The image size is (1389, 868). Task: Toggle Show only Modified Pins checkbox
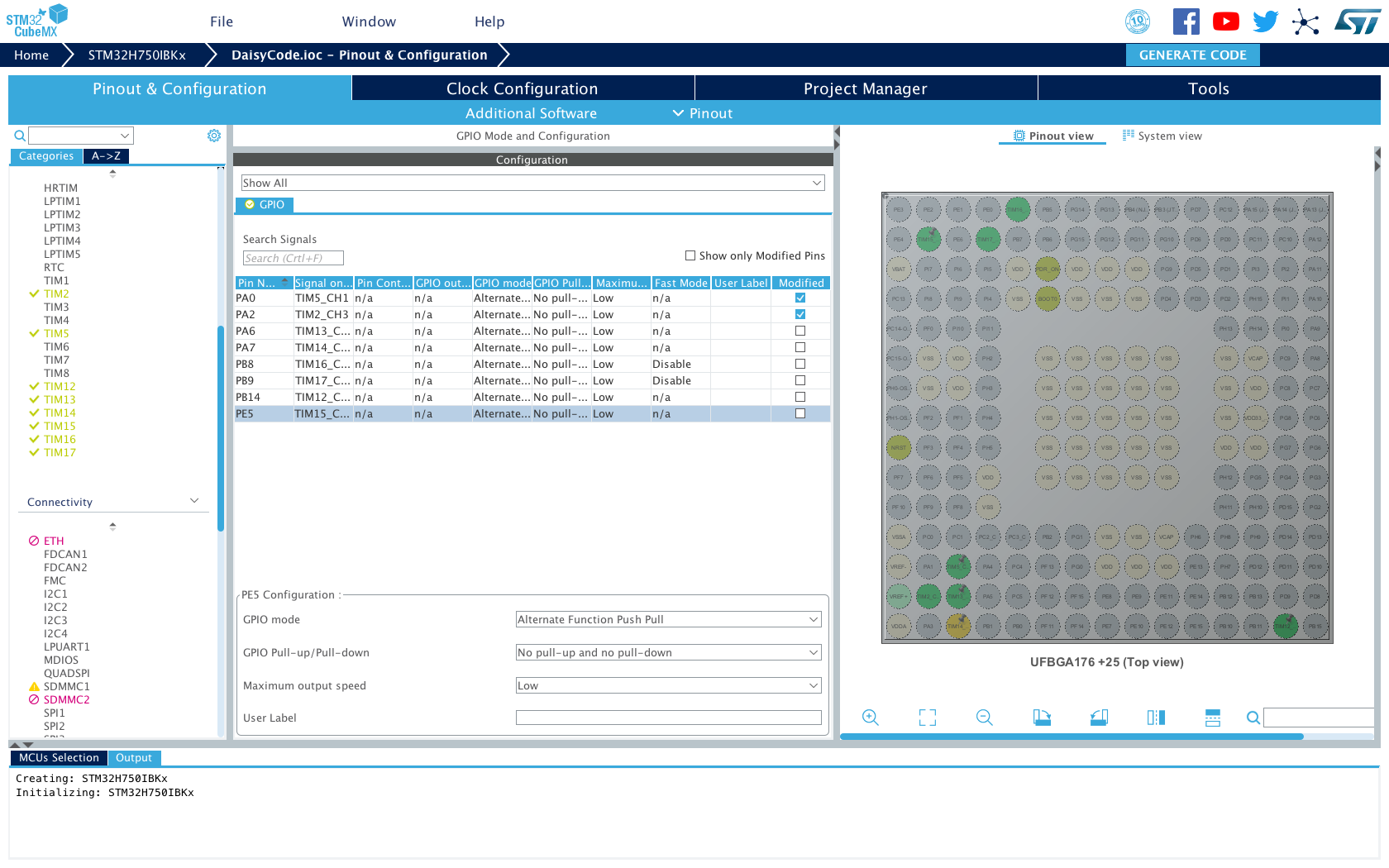click(x=690, y=255)
